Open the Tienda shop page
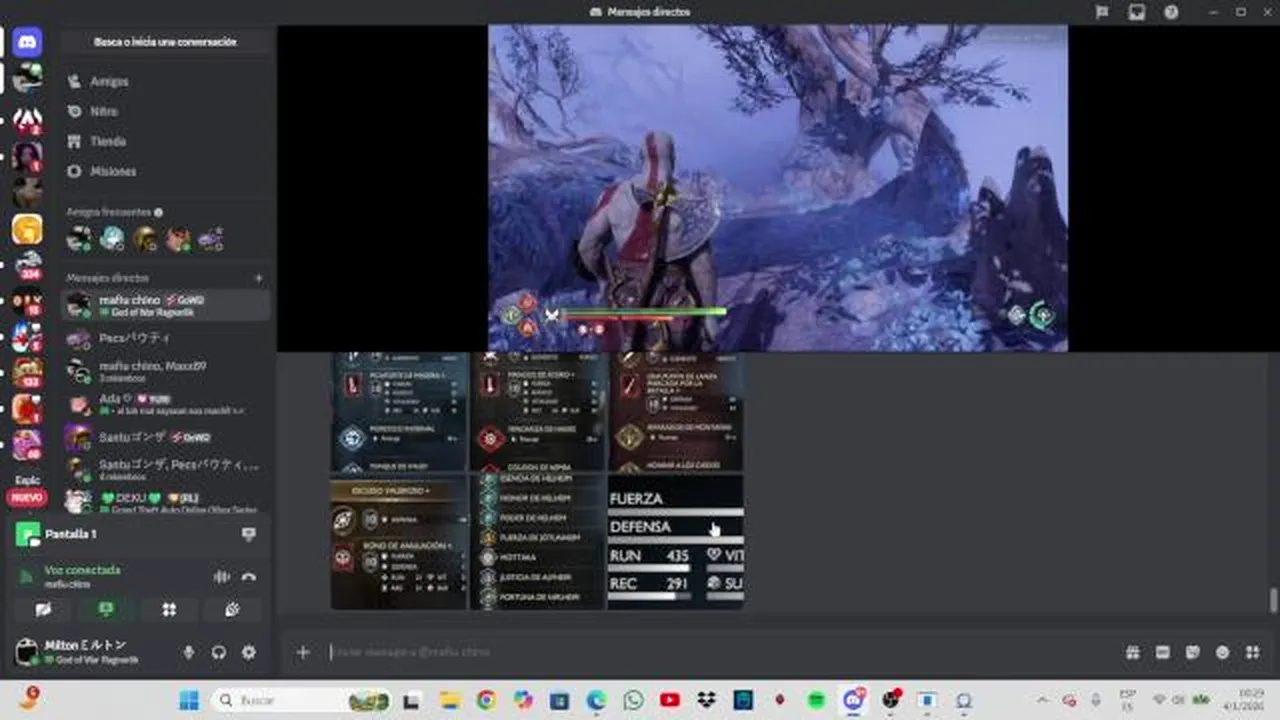The height and width of the screenshot is (720, 1280). click(x=165, y=142)
